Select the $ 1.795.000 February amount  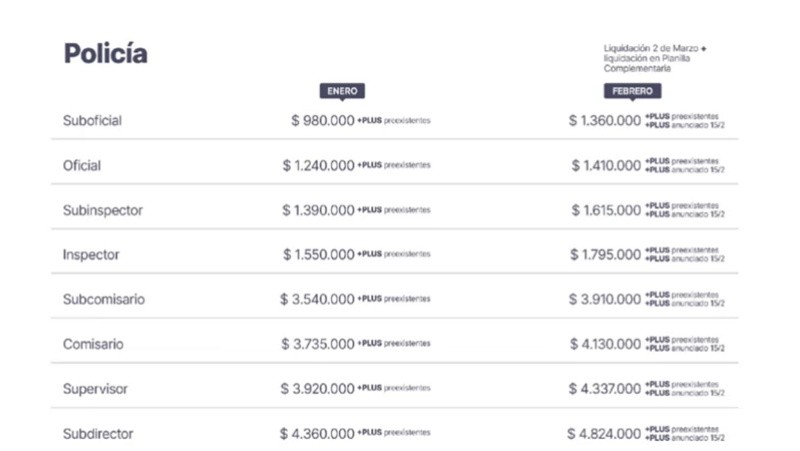coord(606,255)
